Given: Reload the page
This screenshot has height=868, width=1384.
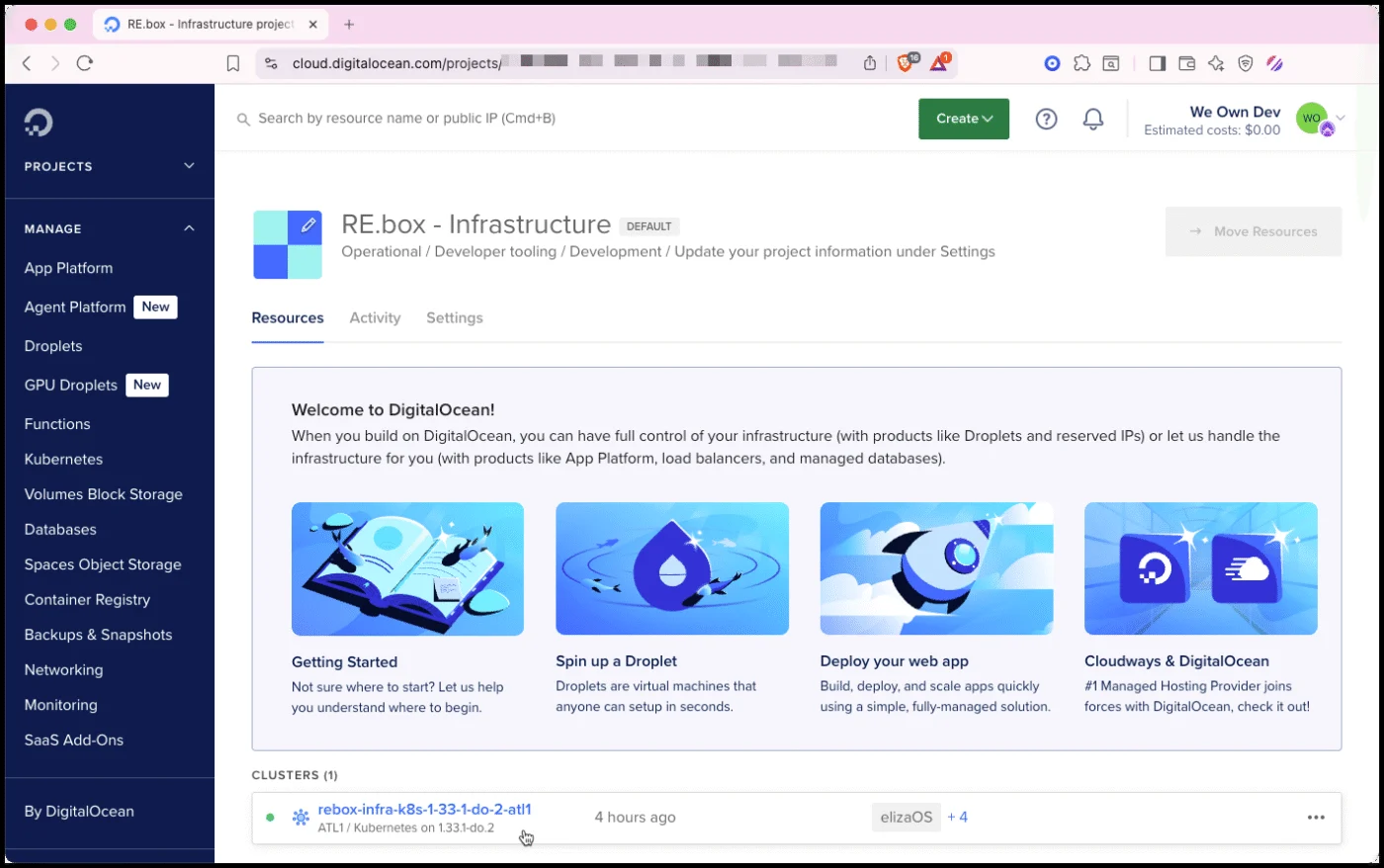Looking at the screenshot, I should 85,63.
